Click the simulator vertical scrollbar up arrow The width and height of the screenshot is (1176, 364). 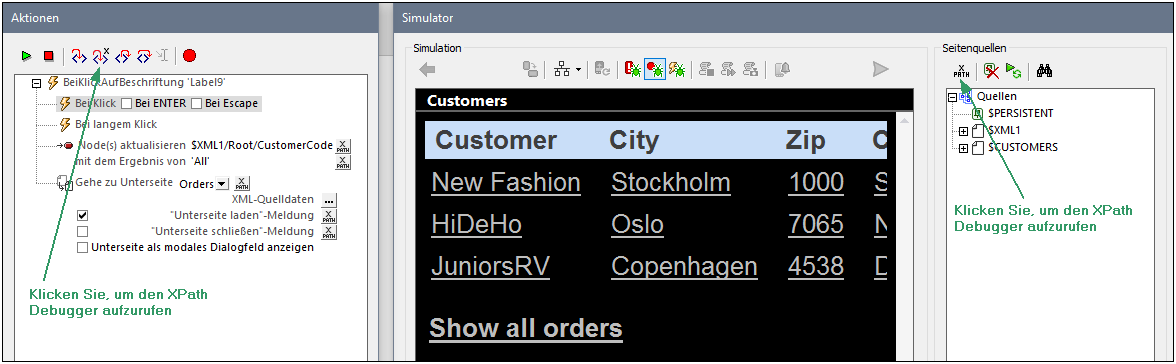click(x=903, y=120)
